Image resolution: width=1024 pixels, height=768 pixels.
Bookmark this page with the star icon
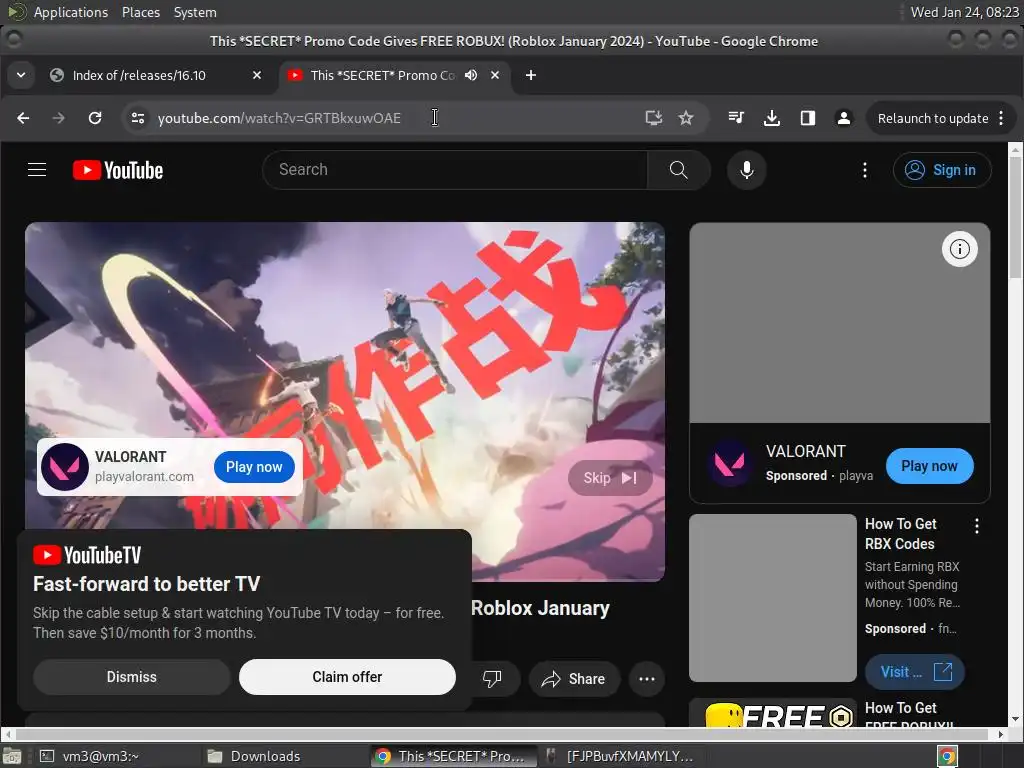point(686,118)
